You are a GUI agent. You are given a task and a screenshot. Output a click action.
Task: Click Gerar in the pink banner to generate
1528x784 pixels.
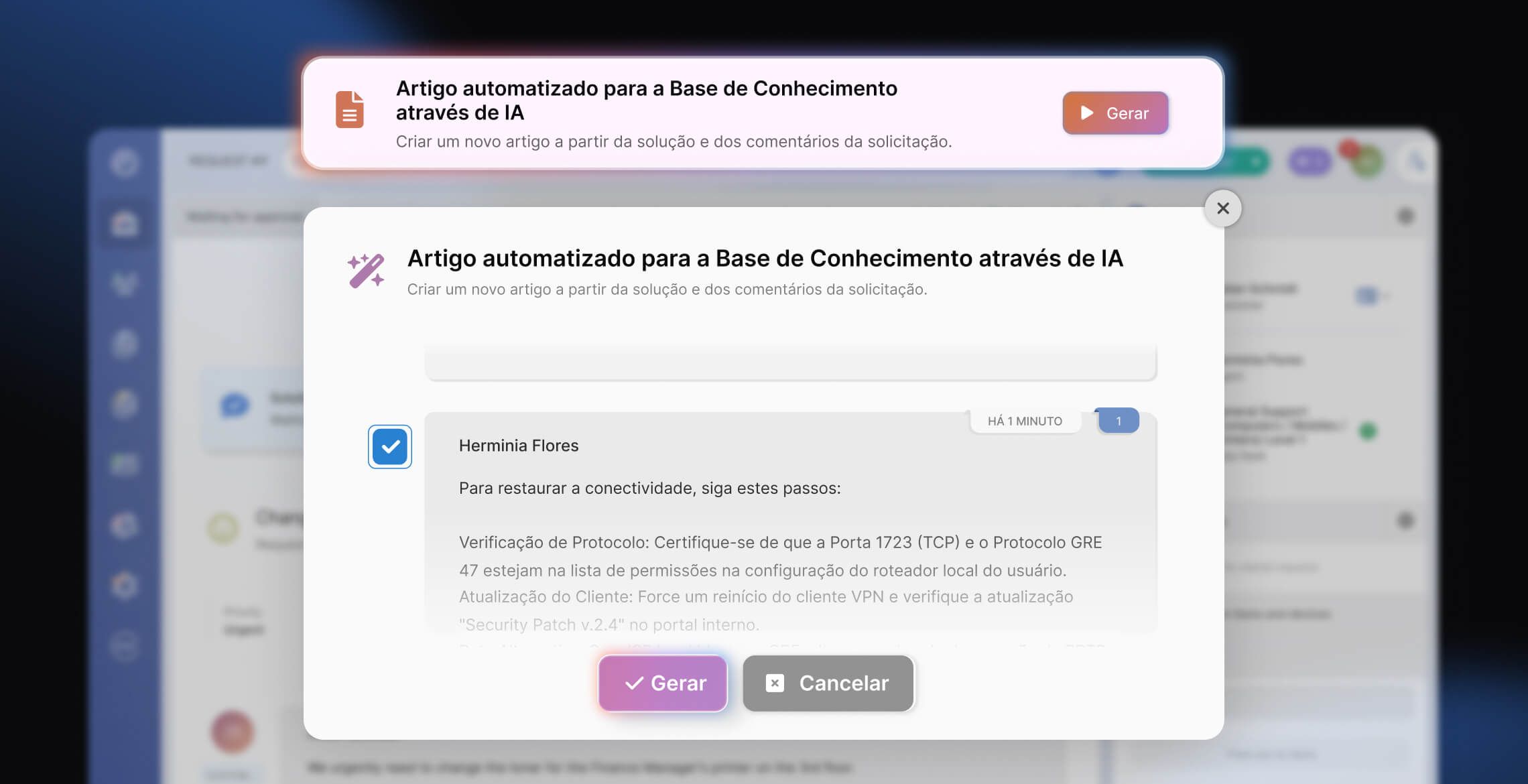coord(1115,113)
